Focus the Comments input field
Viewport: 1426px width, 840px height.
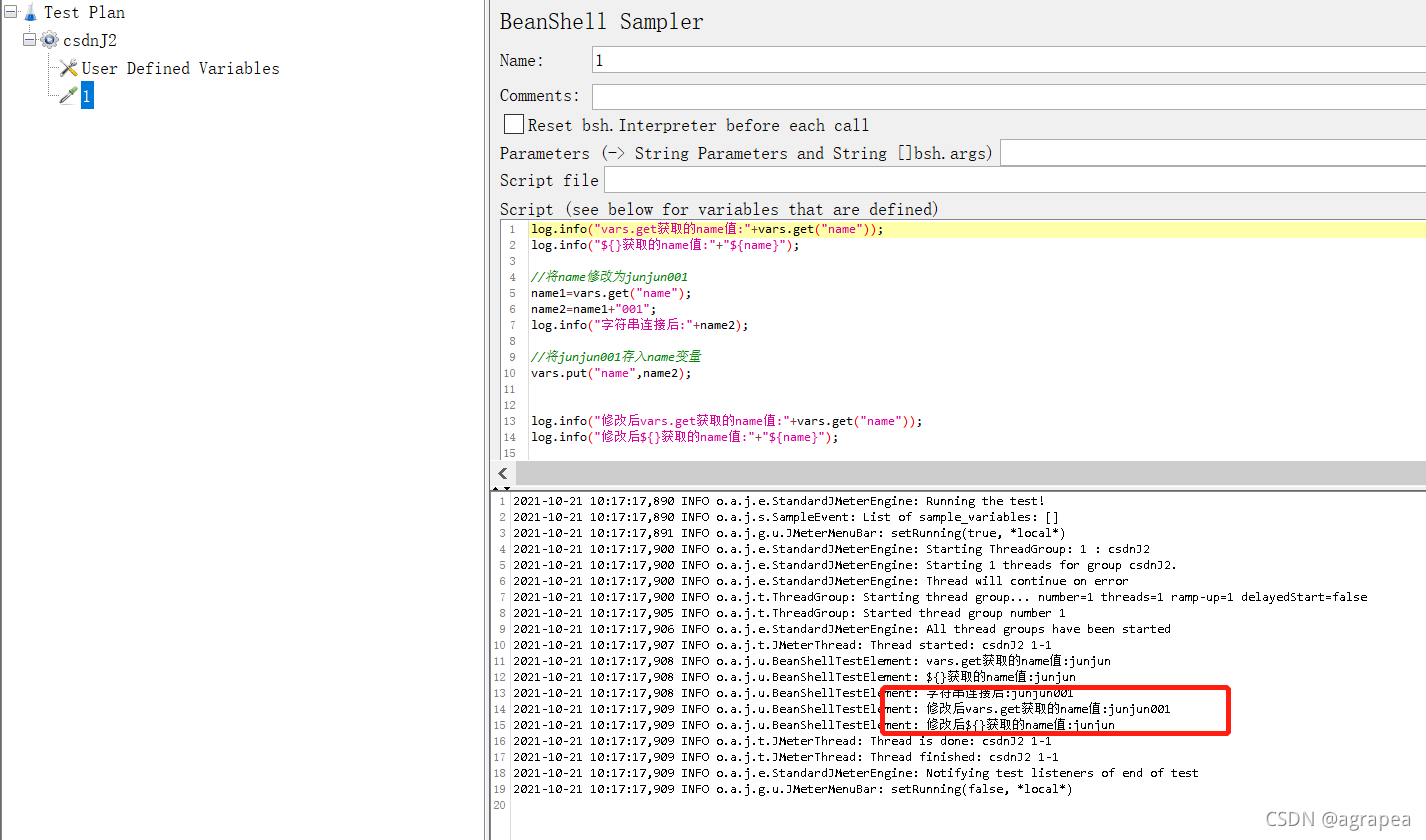(x=1008, y=96)
